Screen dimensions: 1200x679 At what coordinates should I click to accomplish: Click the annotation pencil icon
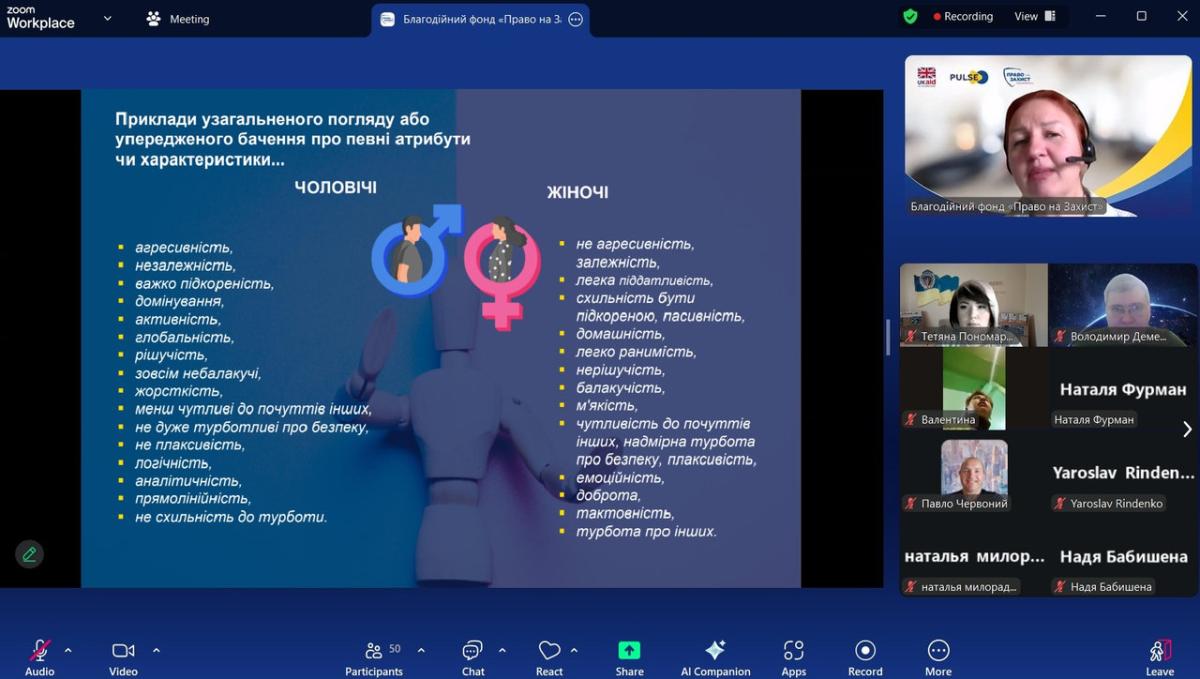(x=29, y=554)
